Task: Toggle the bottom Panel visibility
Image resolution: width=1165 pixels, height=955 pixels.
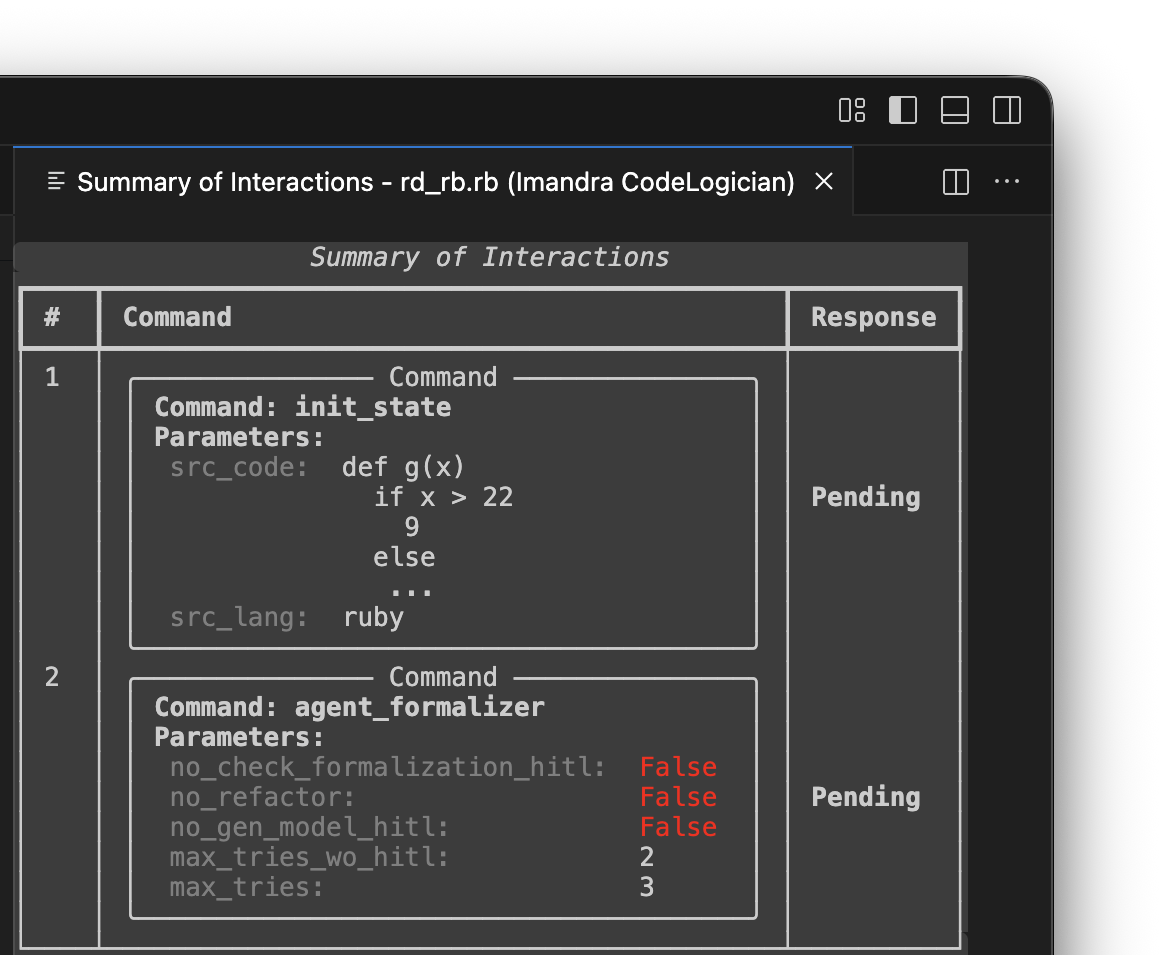Action: click(x=954, y=111)
